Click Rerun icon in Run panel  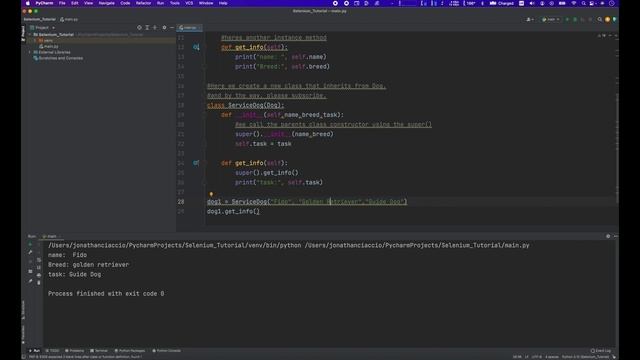(30, 244)
